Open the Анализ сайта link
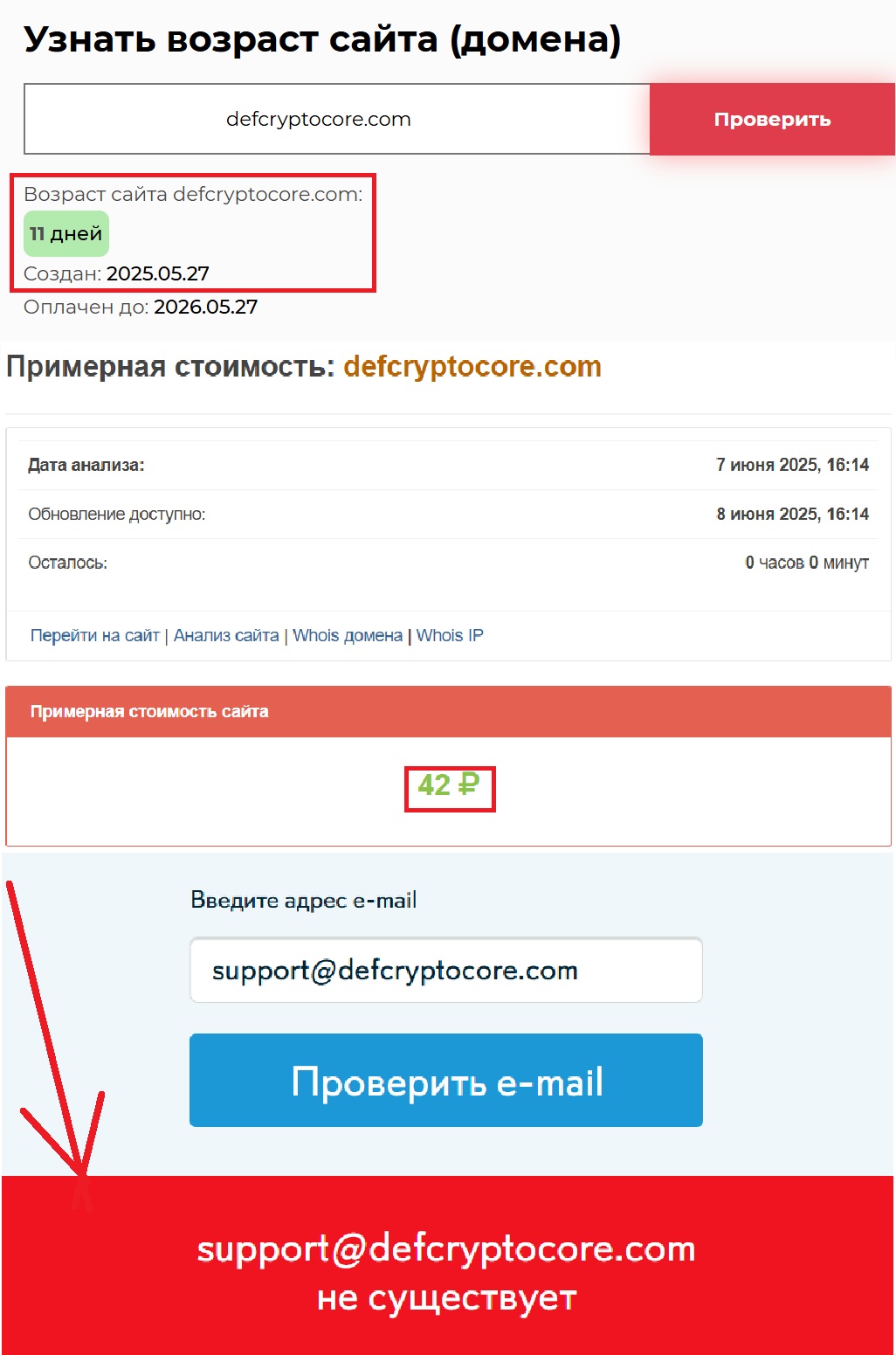Image resolution: width=896 pixels, height=1355 pixels. 226,636
